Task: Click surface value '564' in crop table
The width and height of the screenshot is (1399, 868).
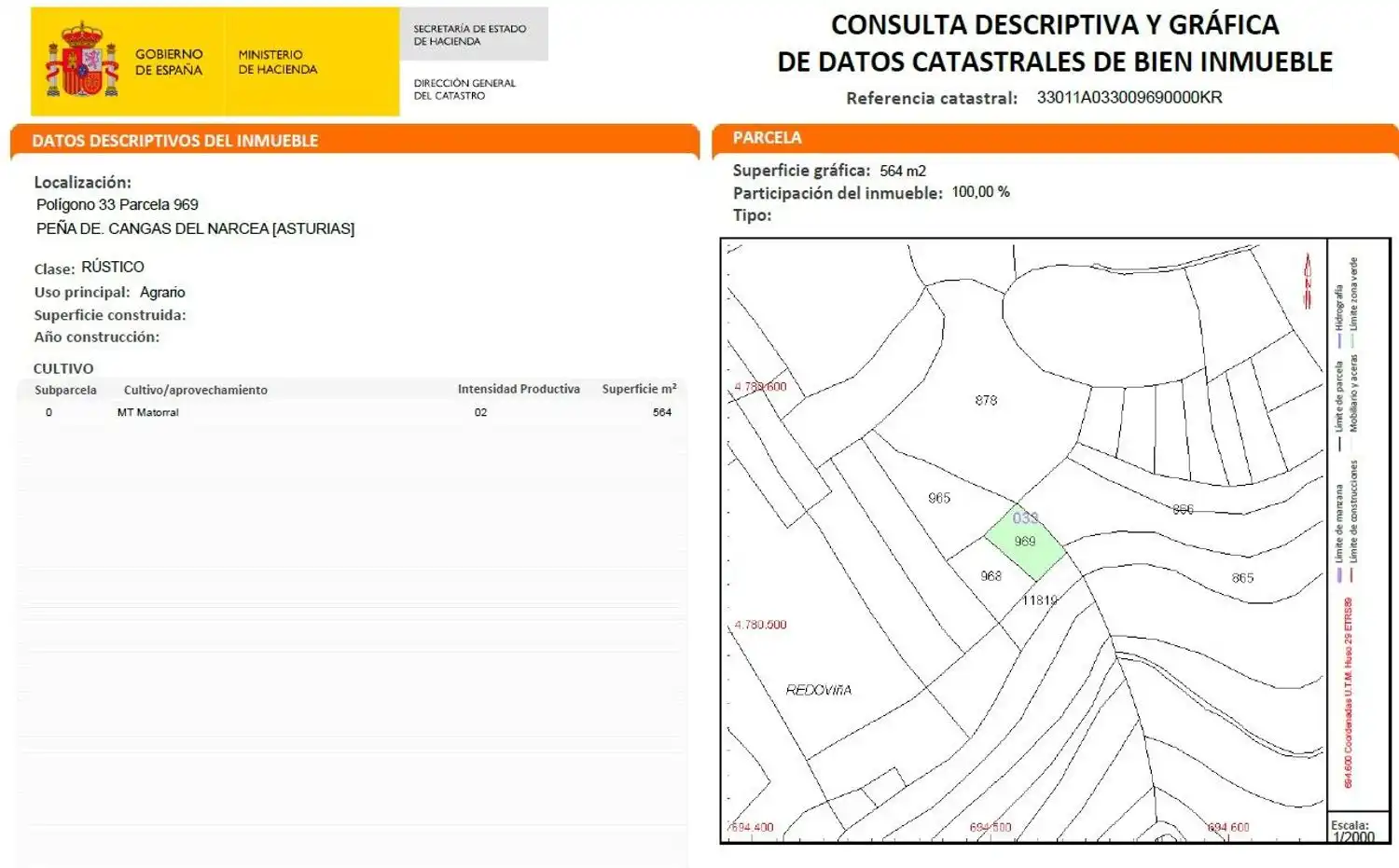Action: (662, 412)
